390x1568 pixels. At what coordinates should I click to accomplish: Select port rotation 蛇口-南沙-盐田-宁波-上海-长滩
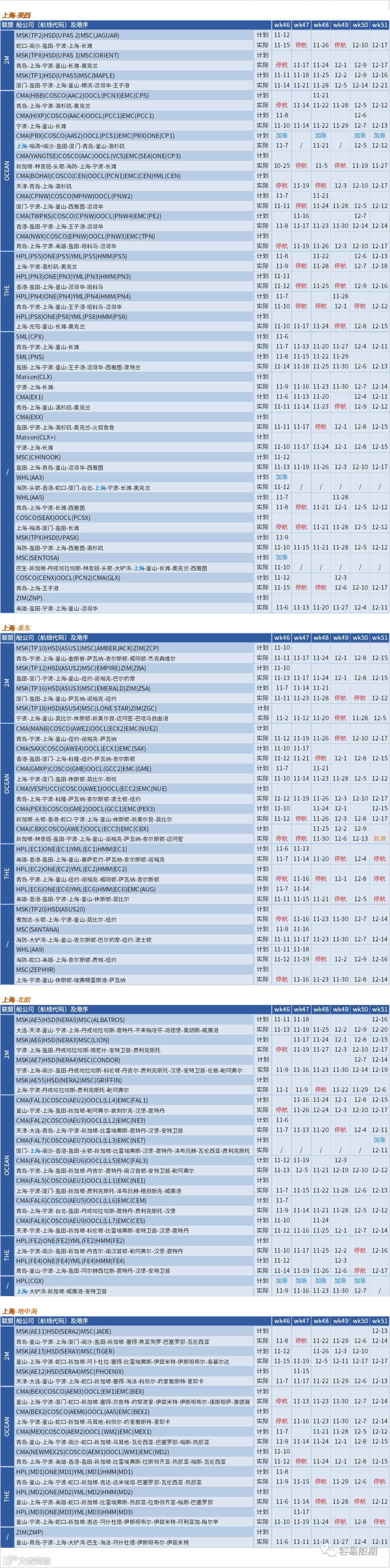(54, 46)
